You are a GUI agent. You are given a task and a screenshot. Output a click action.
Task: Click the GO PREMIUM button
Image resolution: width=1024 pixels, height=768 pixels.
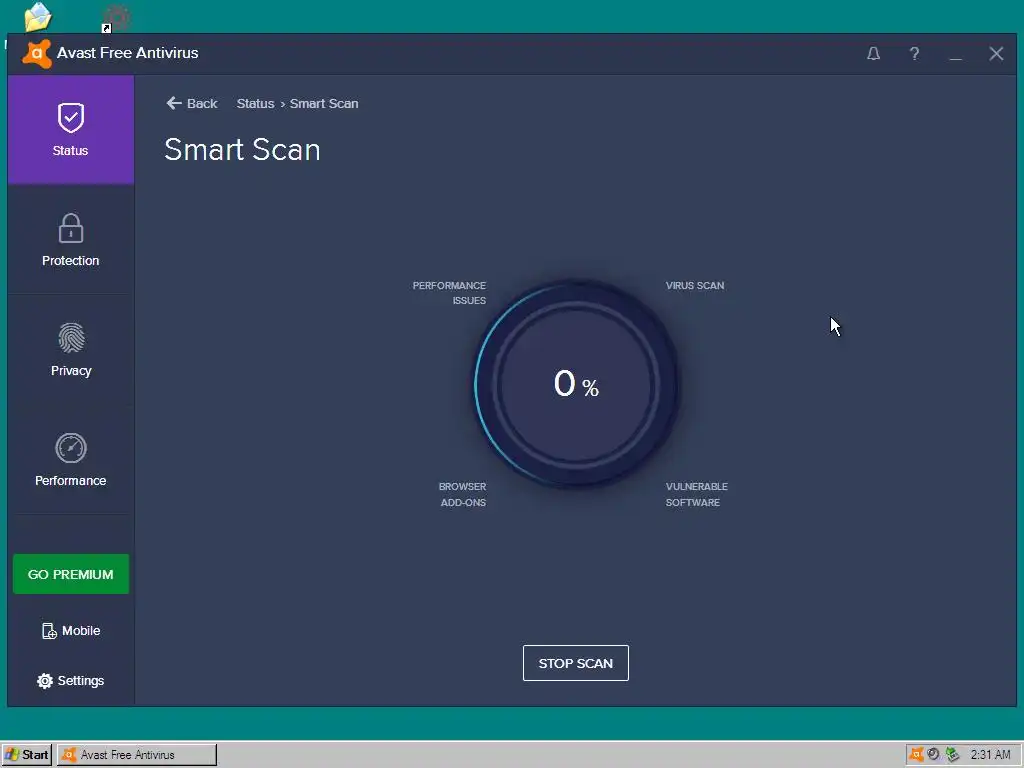(x=71, y=574)
